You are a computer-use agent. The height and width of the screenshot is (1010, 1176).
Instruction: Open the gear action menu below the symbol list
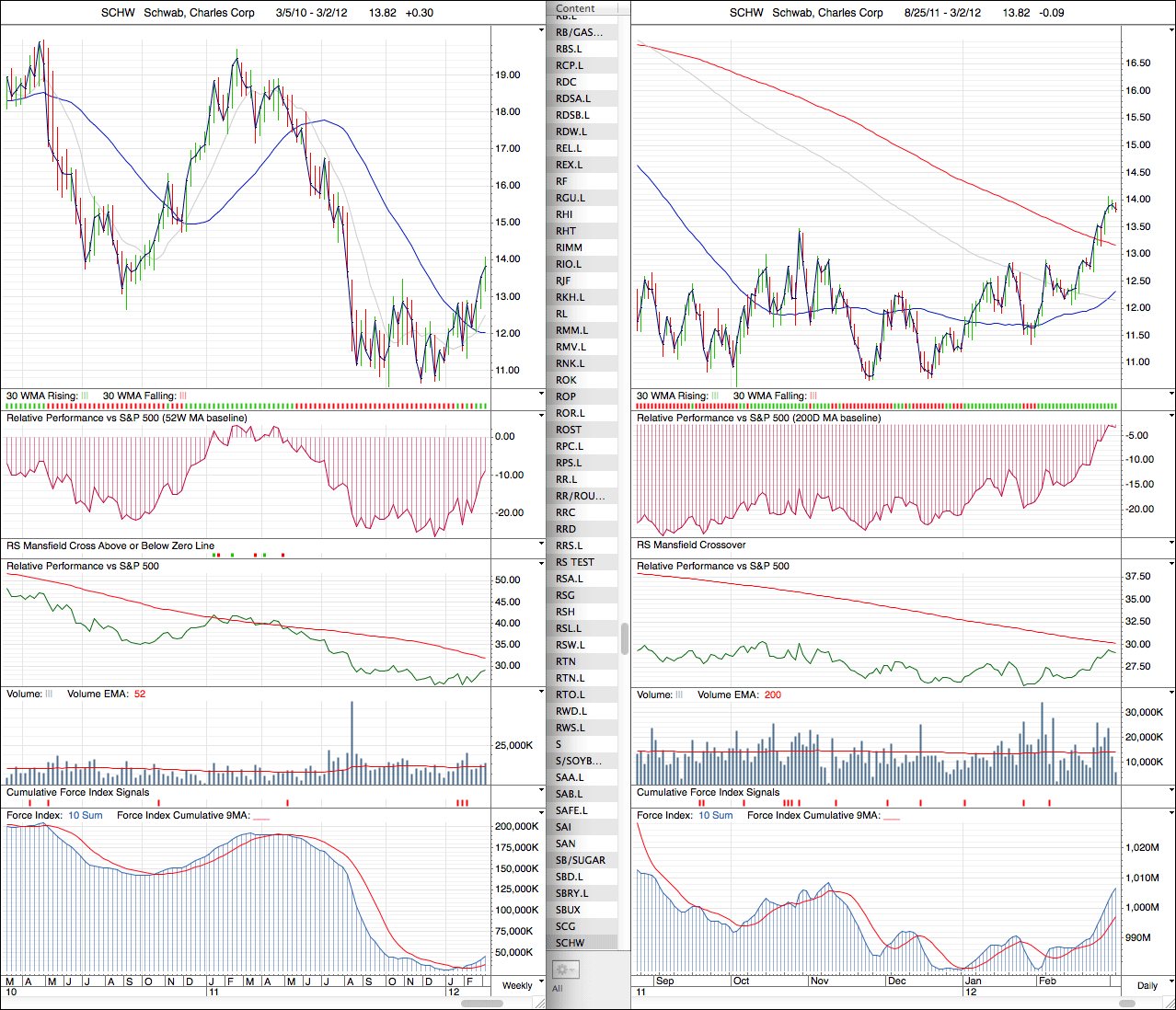pyautogui.click(x=565, y=970)
